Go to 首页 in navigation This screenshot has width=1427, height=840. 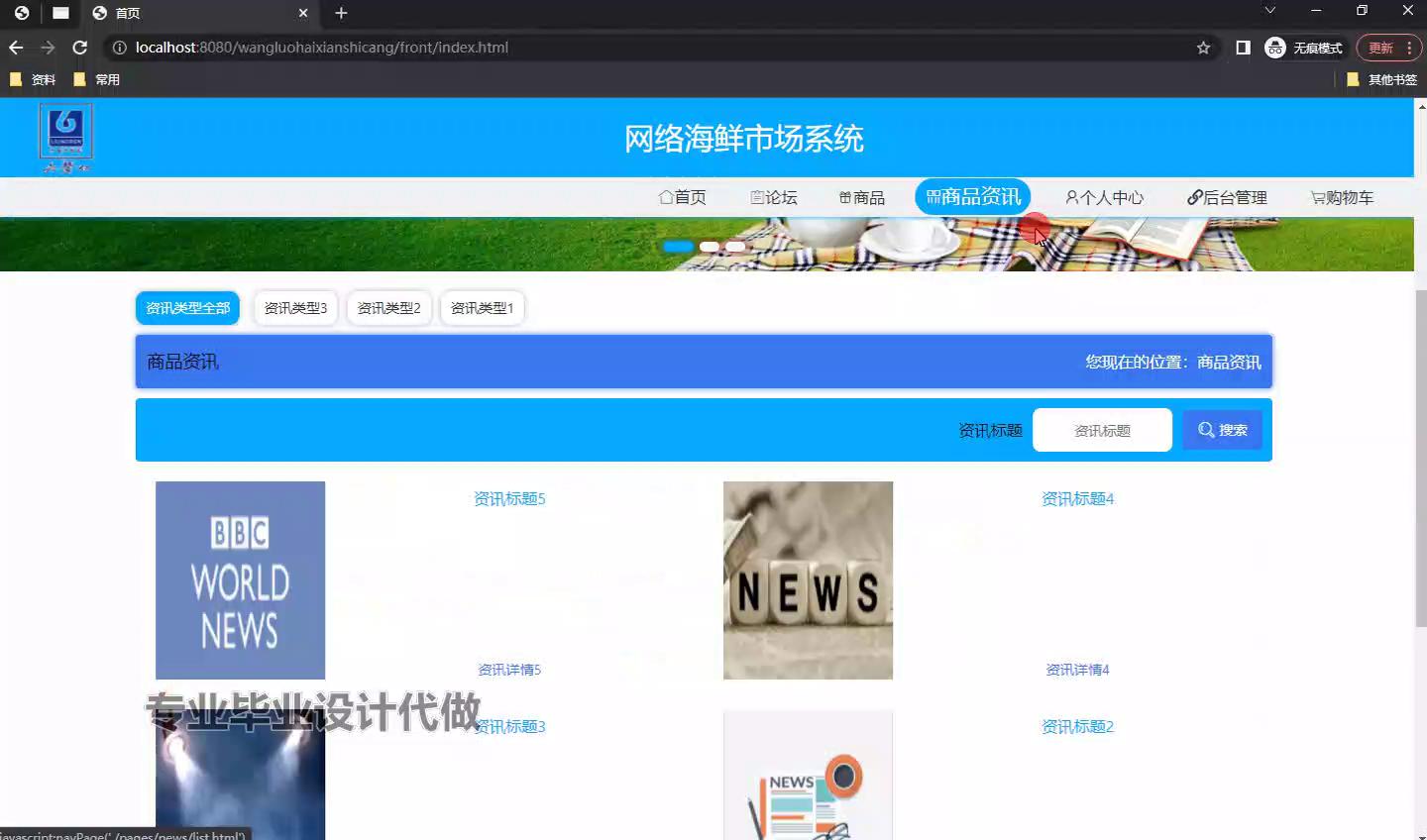(683, 197)
